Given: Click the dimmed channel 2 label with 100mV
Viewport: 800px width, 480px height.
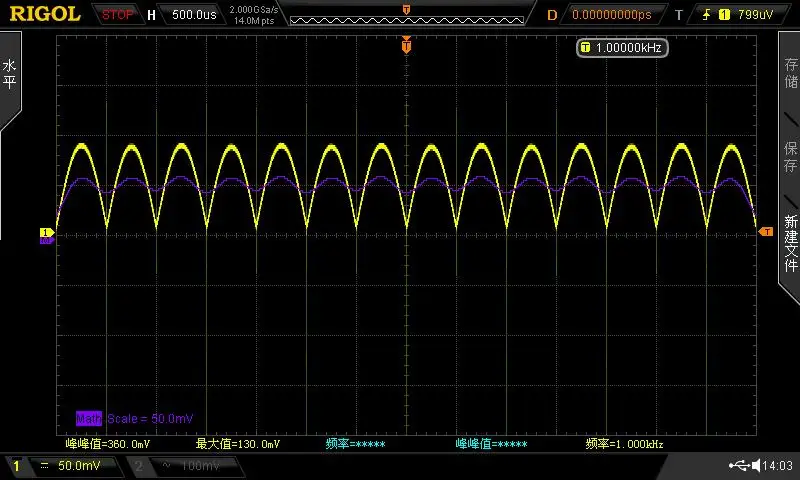Looking at the screenshot, I should [x=184, y=466].
